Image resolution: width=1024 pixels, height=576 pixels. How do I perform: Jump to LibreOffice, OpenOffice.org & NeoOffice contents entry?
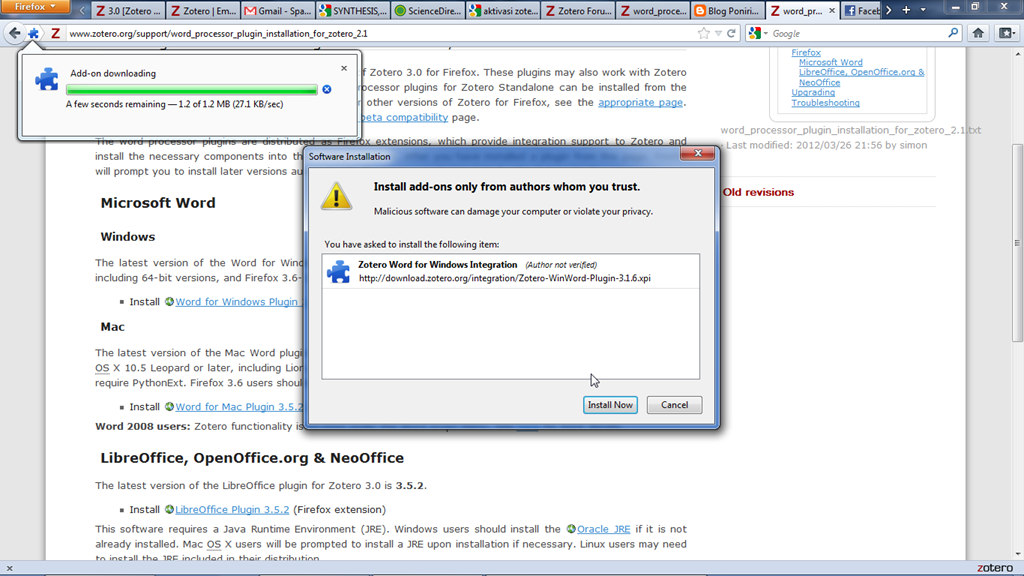click(861, 77)
